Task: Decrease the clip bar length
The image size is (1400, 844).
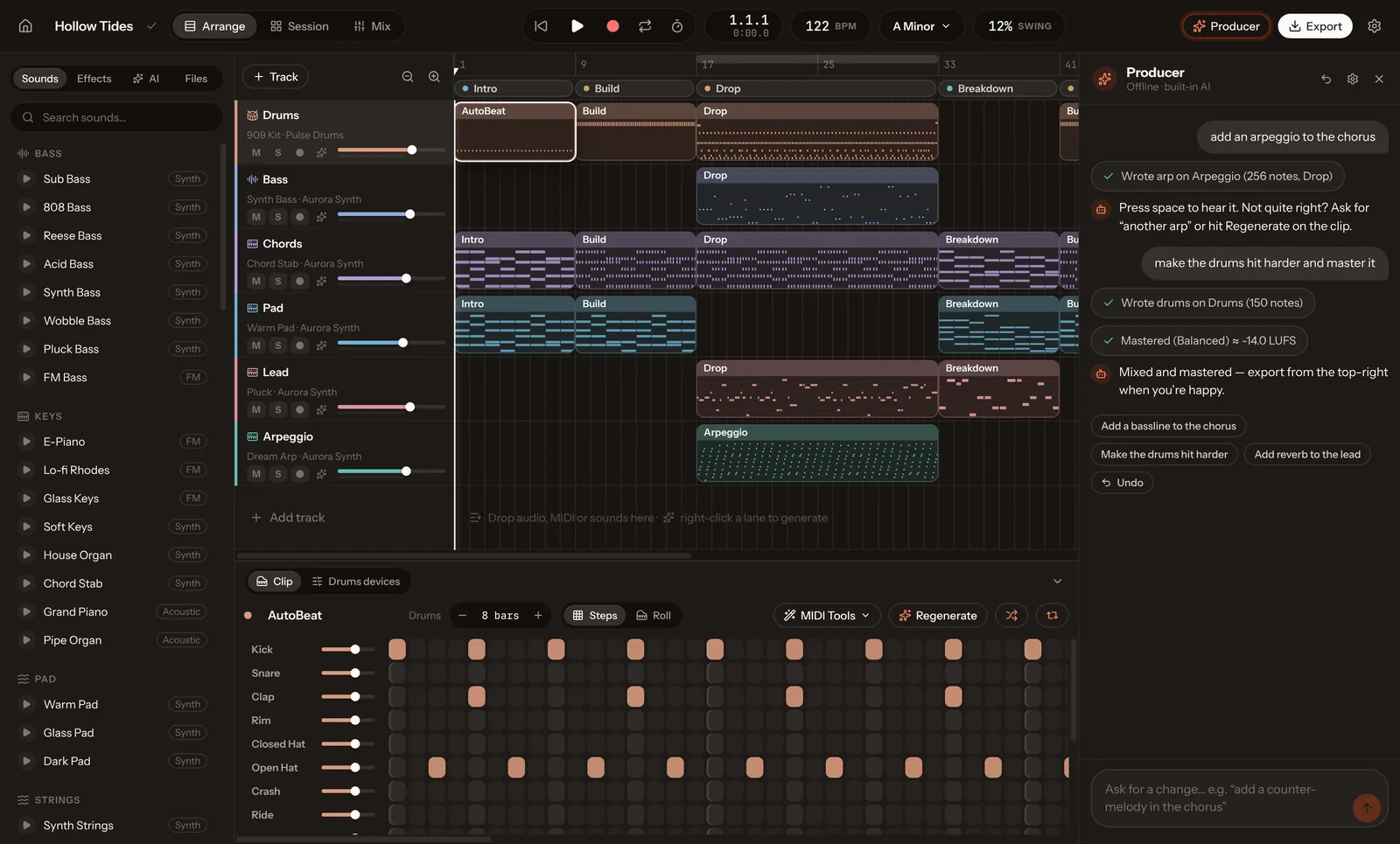Action: 463,616
